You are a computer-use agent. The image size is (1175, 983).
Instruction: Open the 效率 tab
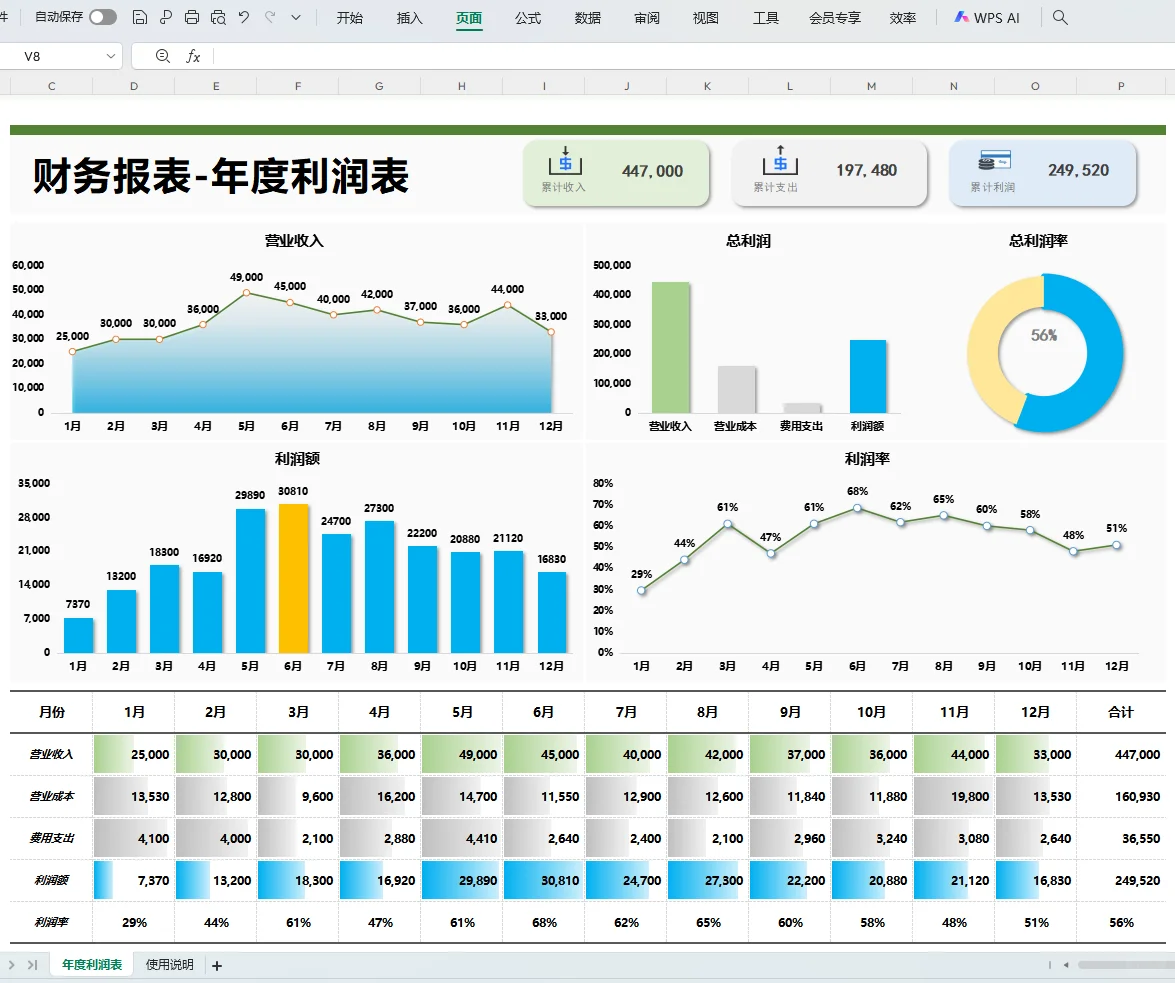click(902, 18)
